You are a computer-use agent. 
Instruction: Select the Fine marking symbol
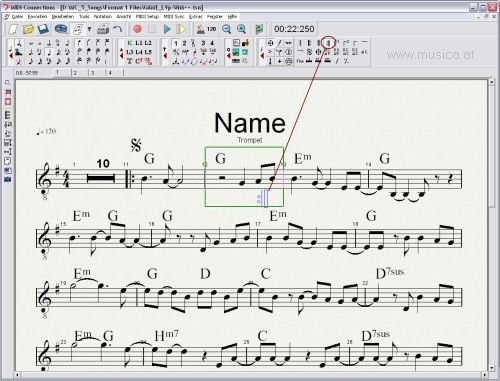click(x=300, y=61)
